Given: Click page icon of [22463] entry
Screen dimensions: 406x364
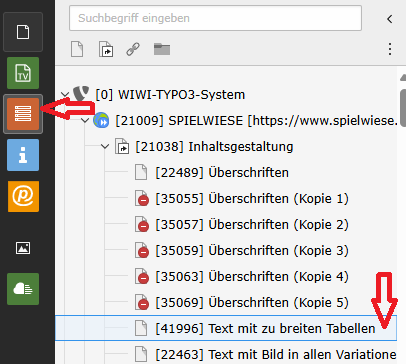Looking at the screenshot, I should tap(141, 354).
